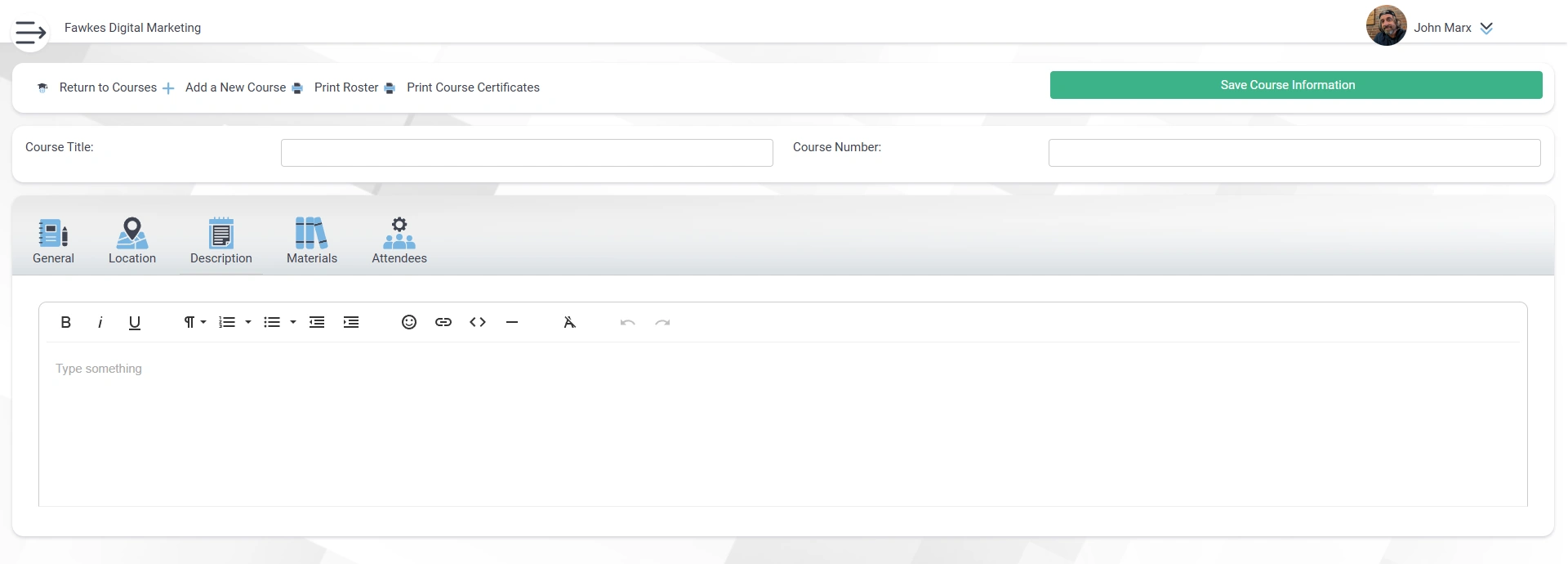Open the emoticons picker

pyautogui.click(x=409, y=322)
